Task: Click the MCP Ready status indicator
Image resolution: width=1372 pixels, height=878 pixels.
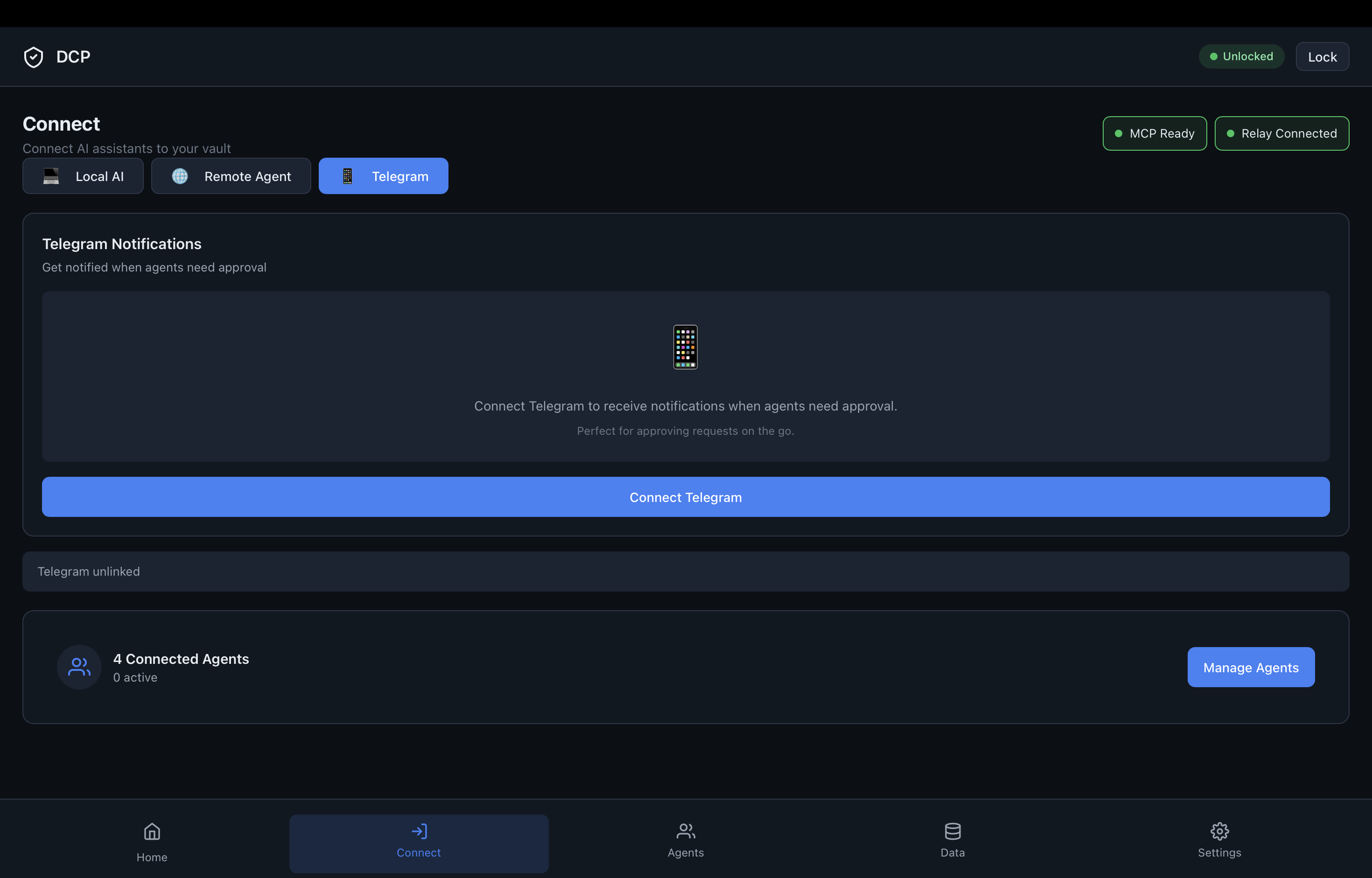Action: point(1154,133)
